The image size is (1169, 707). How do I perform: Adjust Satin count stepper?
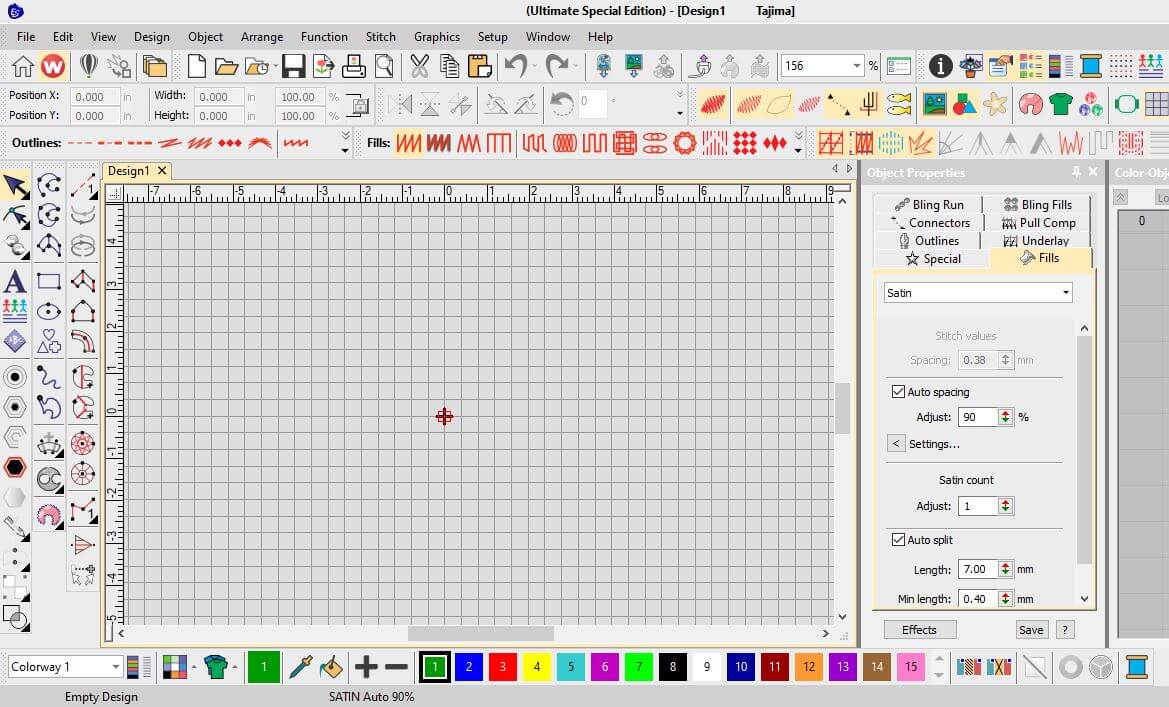coord(1006,506)
